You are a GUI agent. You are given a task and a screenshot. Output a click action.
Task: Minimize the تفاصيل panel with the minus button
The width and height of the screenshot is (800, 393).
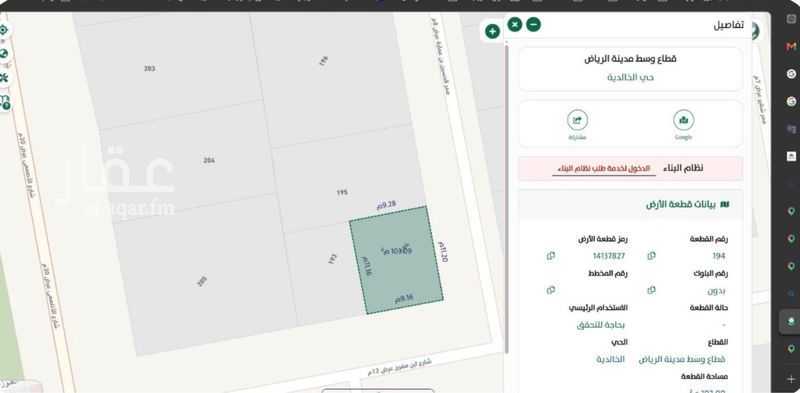click(534, 24)
